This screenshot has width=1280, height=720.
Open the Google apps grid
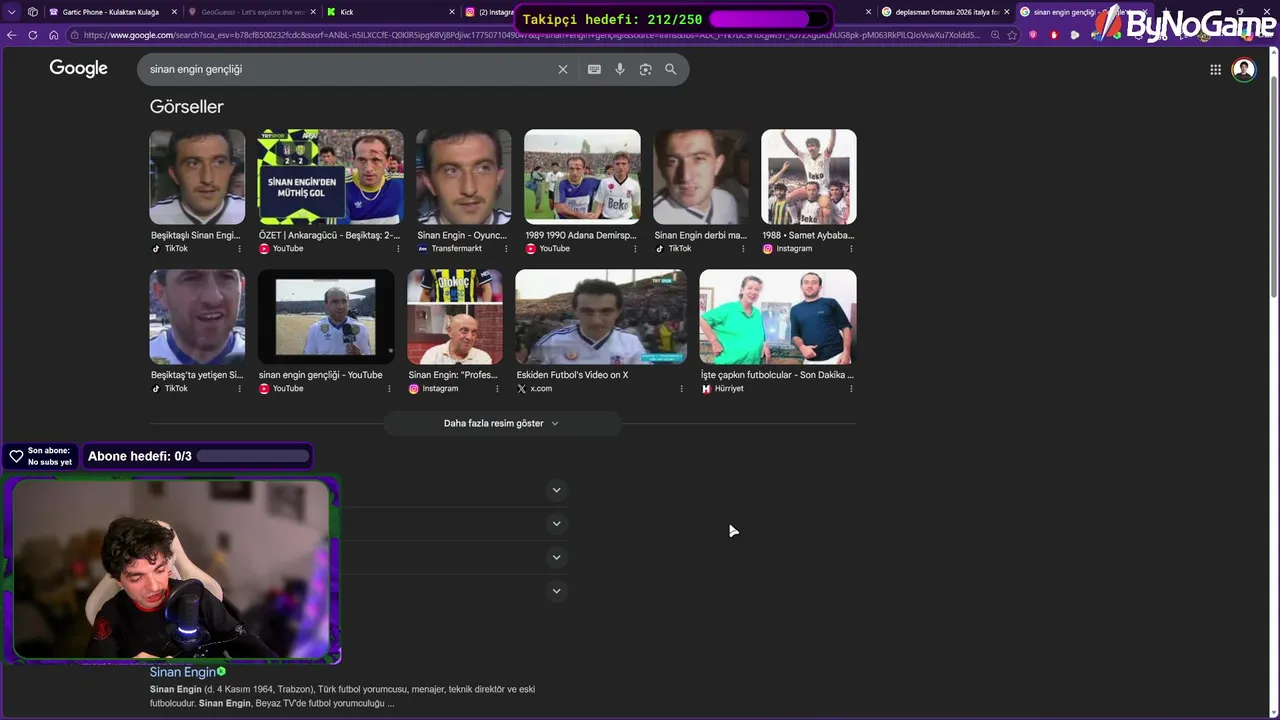tap(1215, 69)
